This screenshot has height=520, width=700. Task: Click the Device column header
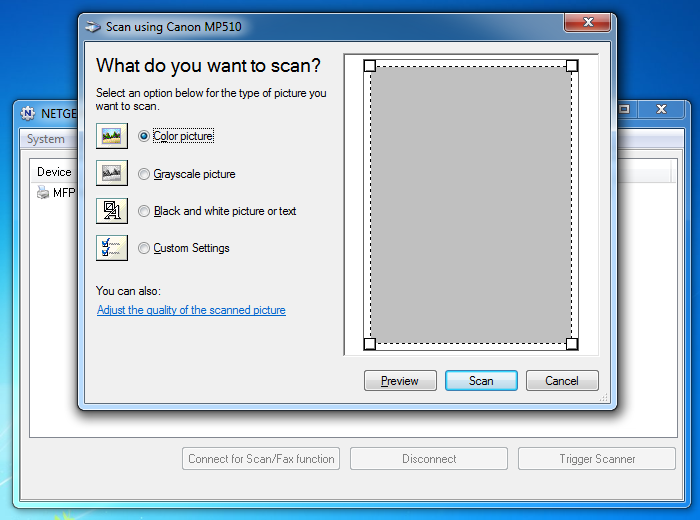click(54, 172)
